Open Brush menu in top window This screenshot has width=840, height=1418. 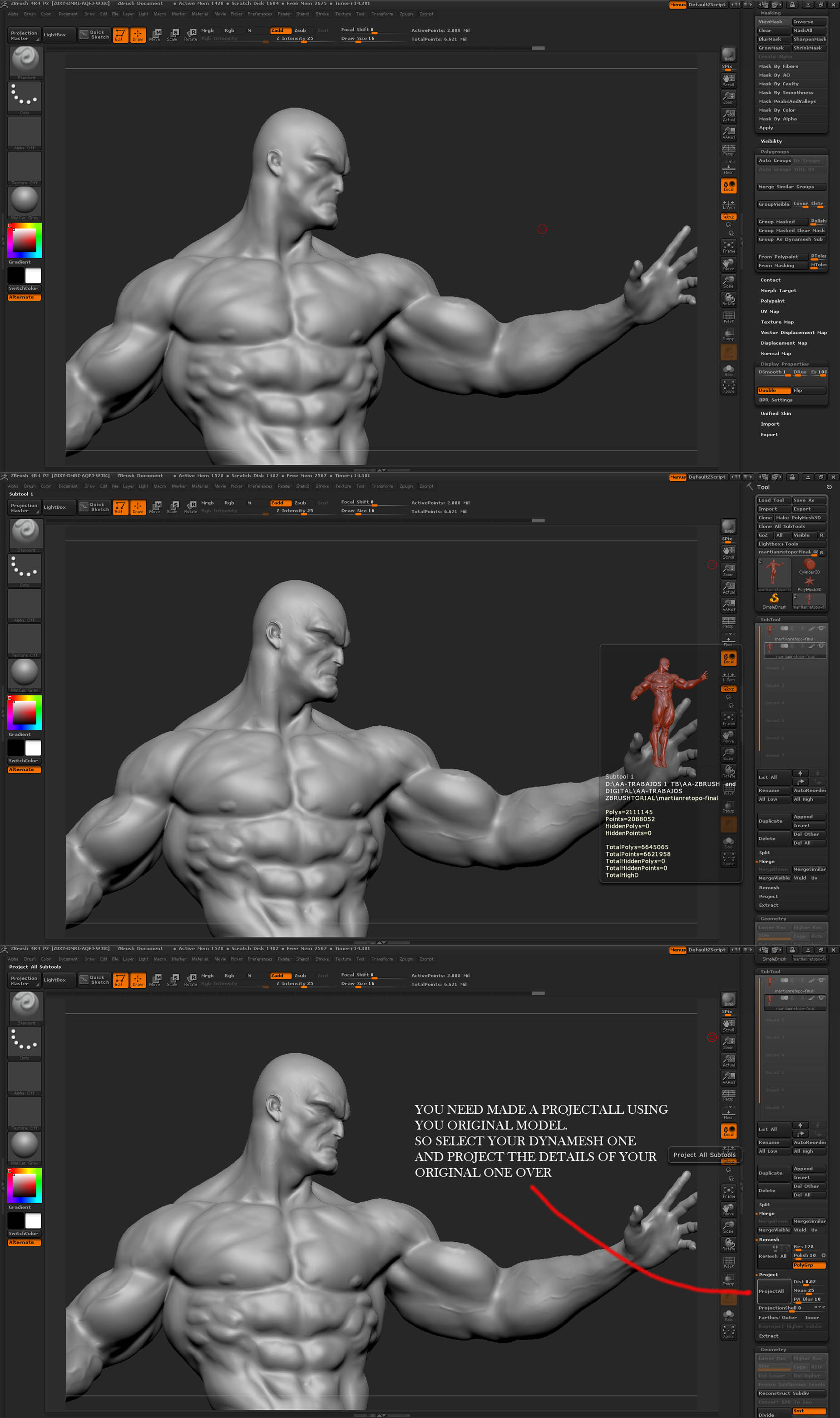pyautogui.click(x=30, y=14)
